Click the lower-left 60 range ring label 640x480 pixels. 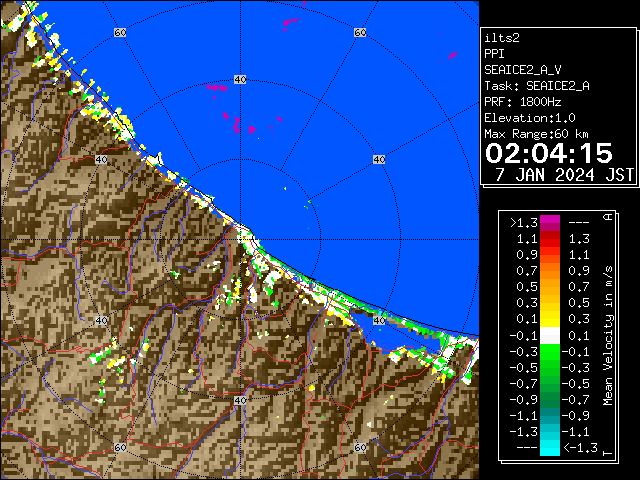coord(120,448)
